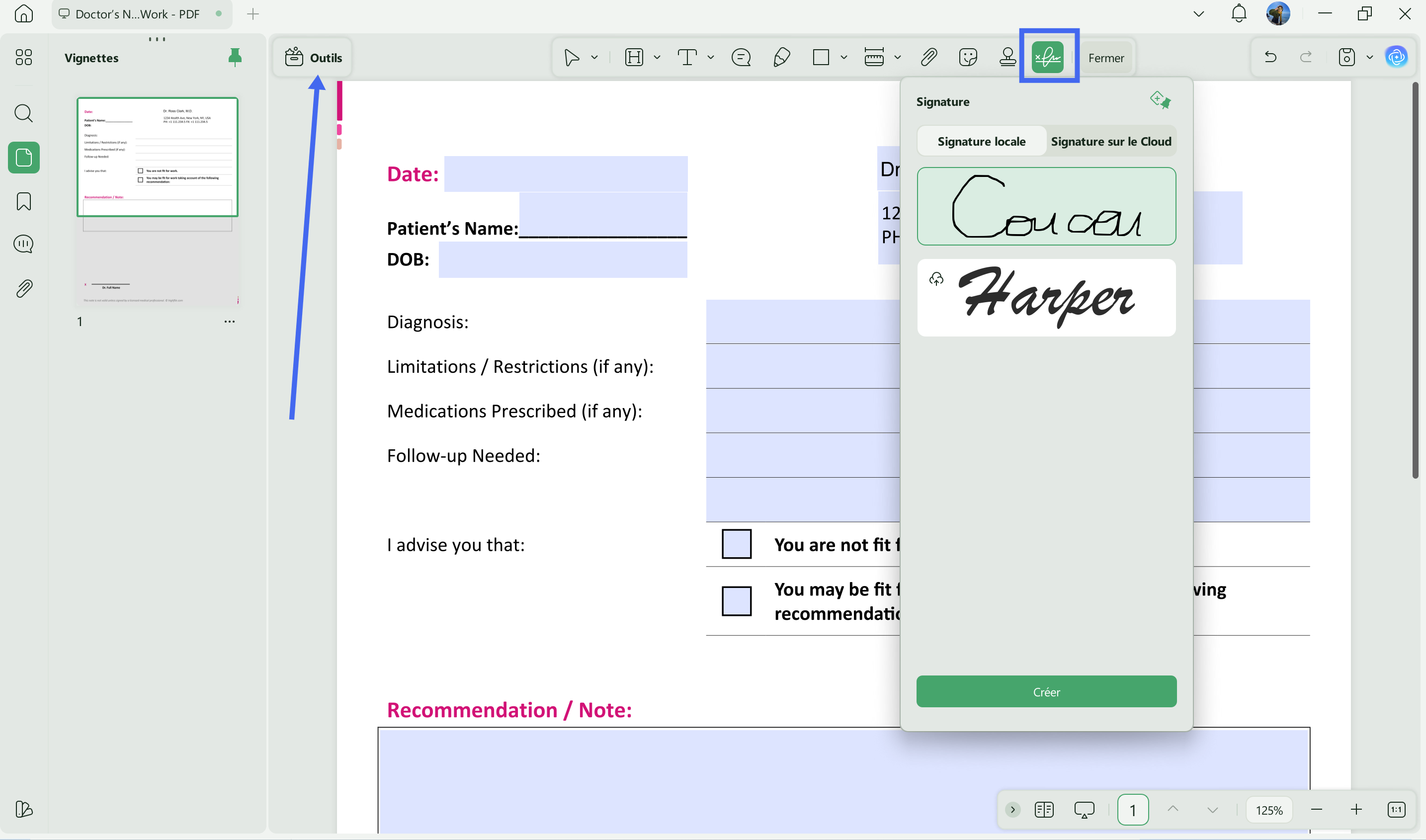Screen dimensions: 1426x840
Task: Expand the measurement tool dropdown arrow
Action: (x=898, y=57)
